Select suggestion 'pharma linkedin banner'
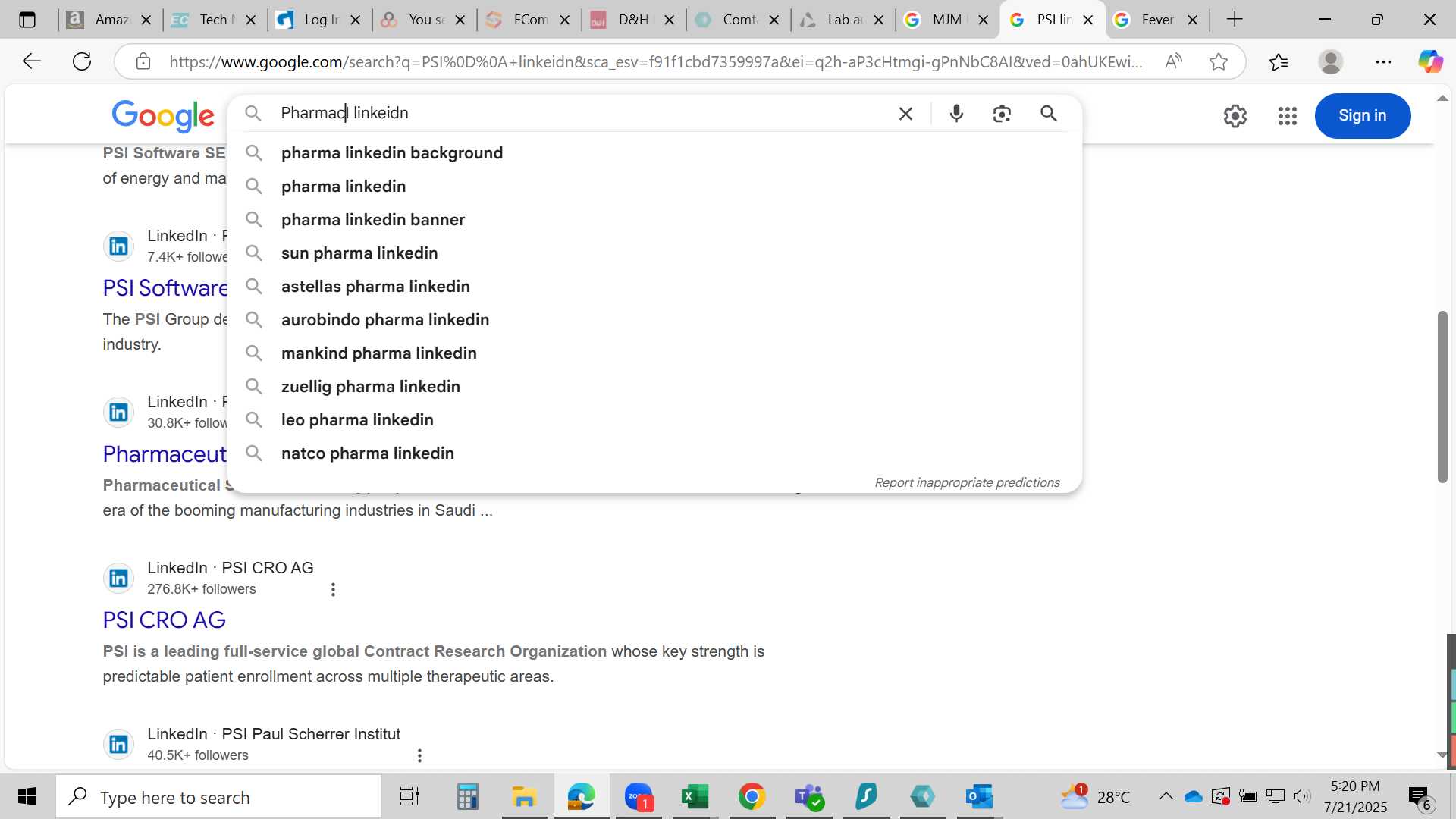 tap(654, 220)
